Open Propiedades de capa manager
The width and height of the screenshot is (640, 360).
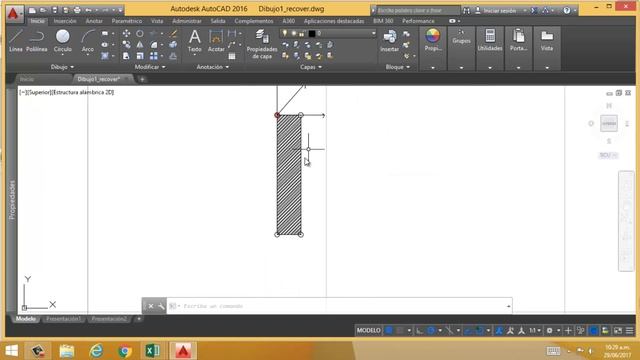tap(262, 44)
